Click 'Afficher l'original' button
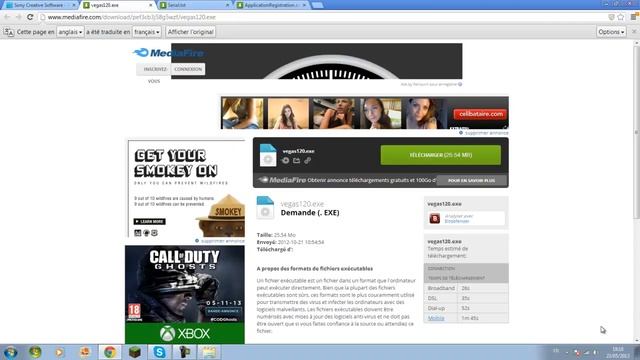The image size is (640, 360). (191, 32)
